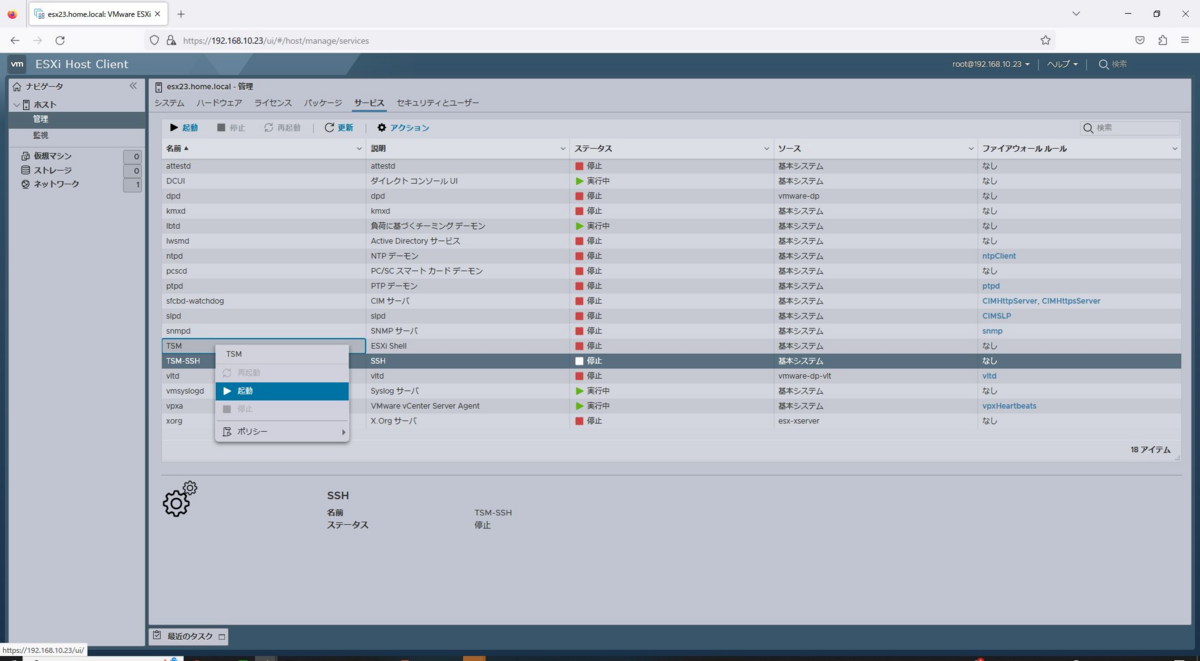Open the vpxHeartbeats firewall rule link
The image size is (1200, 661).
coord(1009,406)
